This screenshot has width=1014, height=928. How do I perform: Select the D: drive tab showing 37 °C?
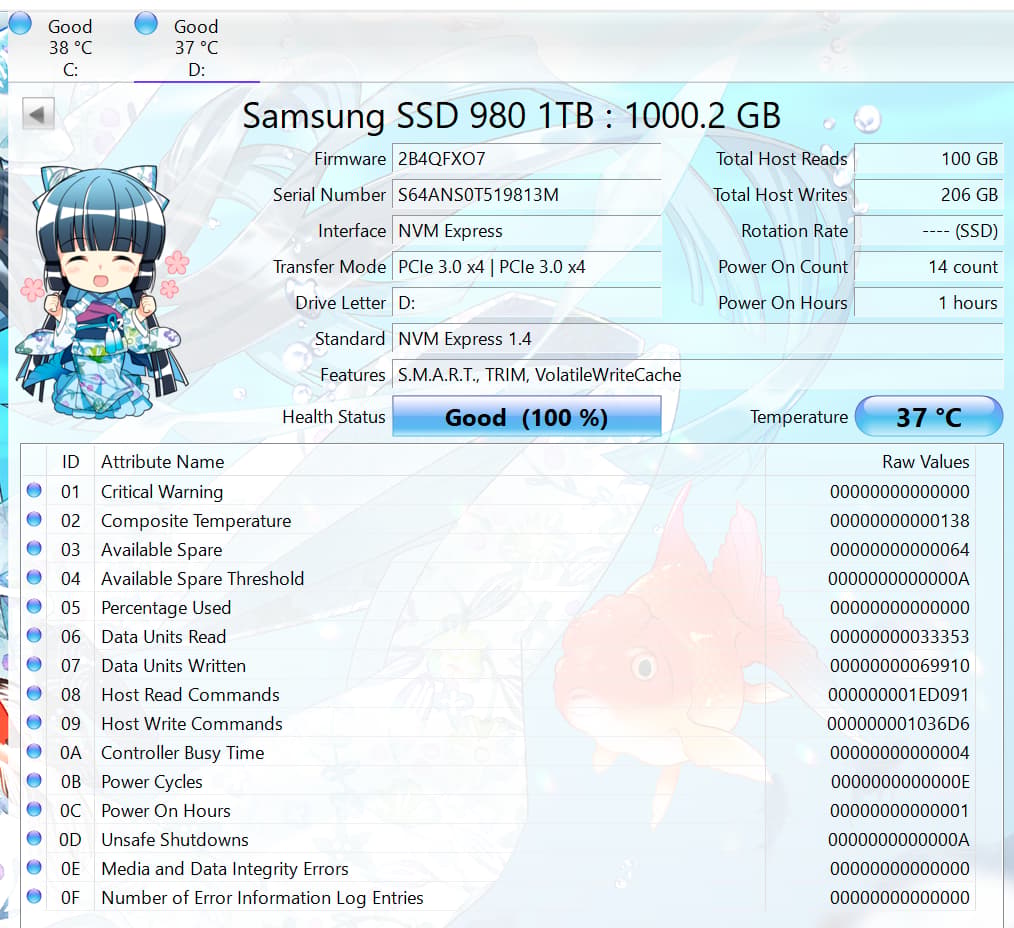click(x=196, y=47)
